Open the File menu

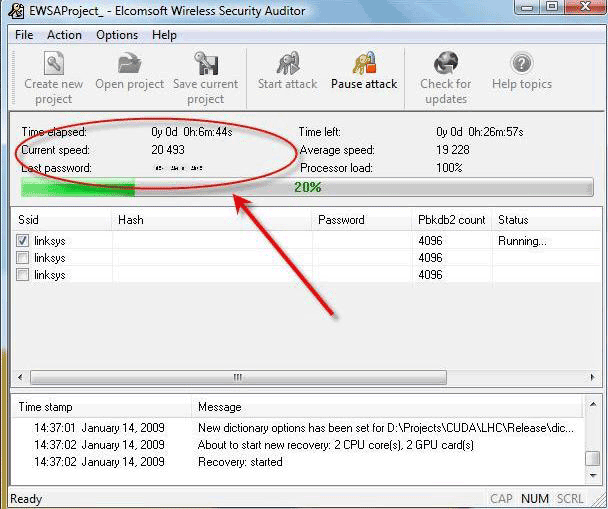coord(24,35)
